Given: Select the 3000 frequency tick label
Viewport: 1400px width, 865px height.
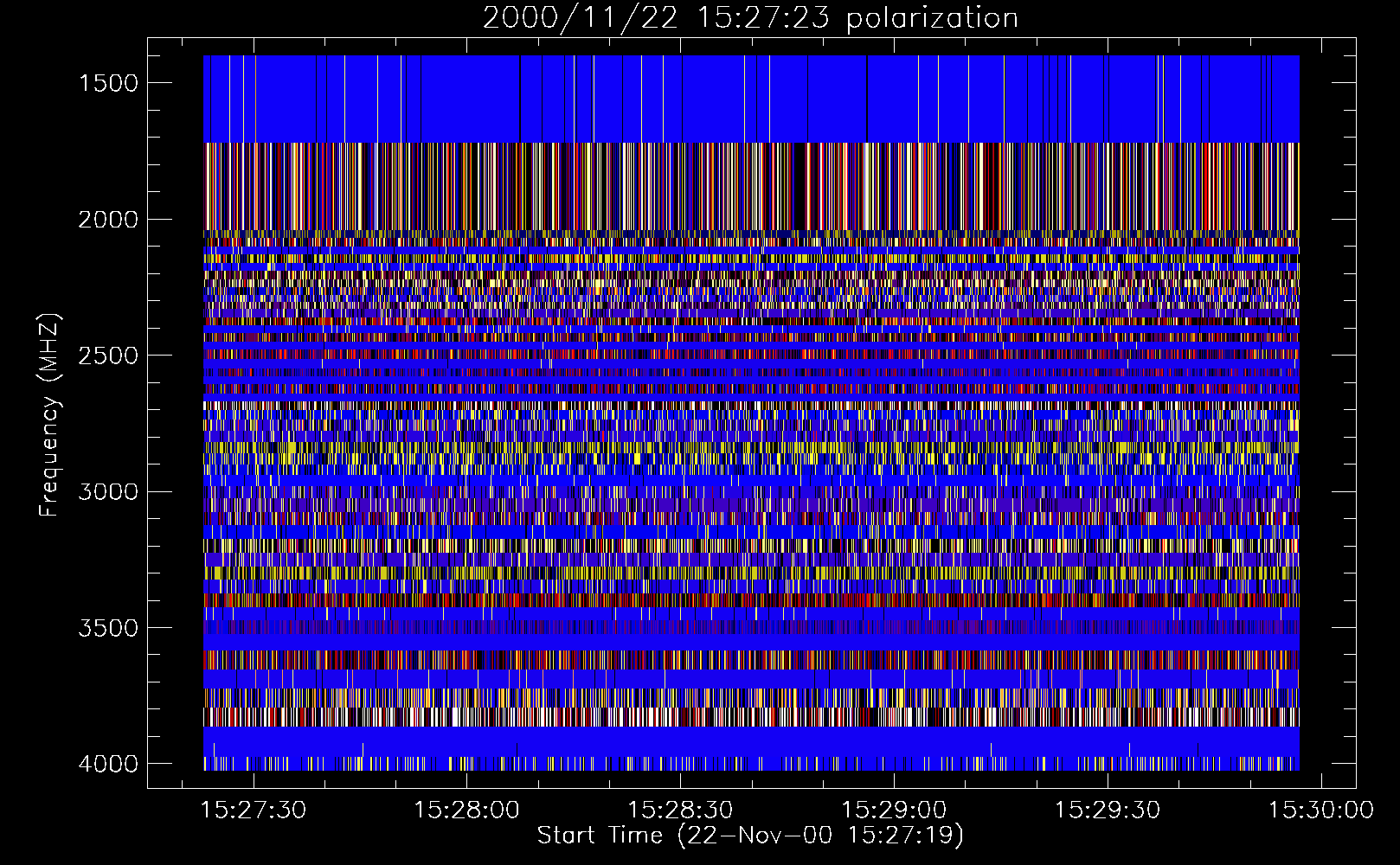Looking at the screenshot, I should pyautogui.click(x=108, y=492).
